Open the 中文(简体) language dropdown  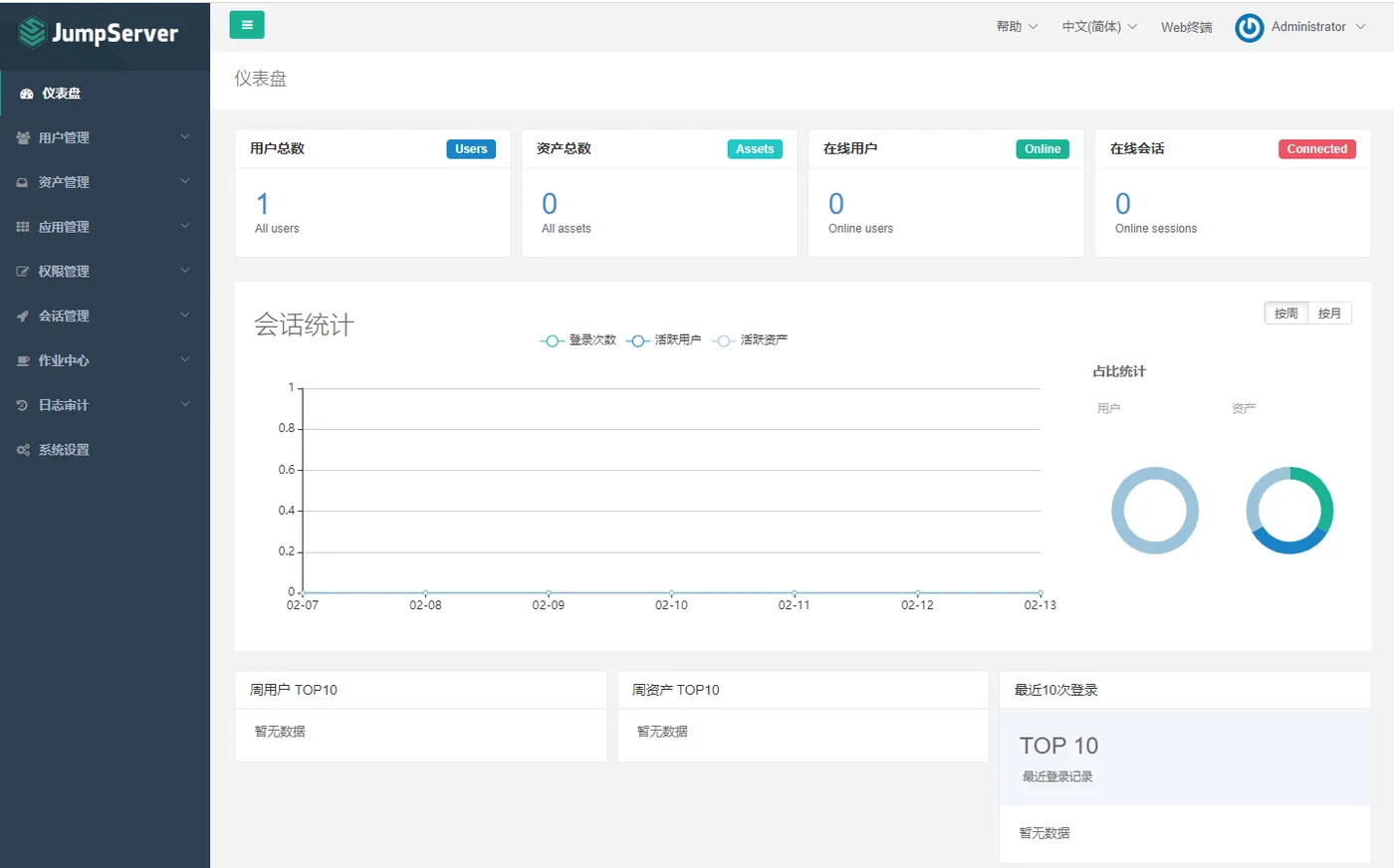(1099, 27)
